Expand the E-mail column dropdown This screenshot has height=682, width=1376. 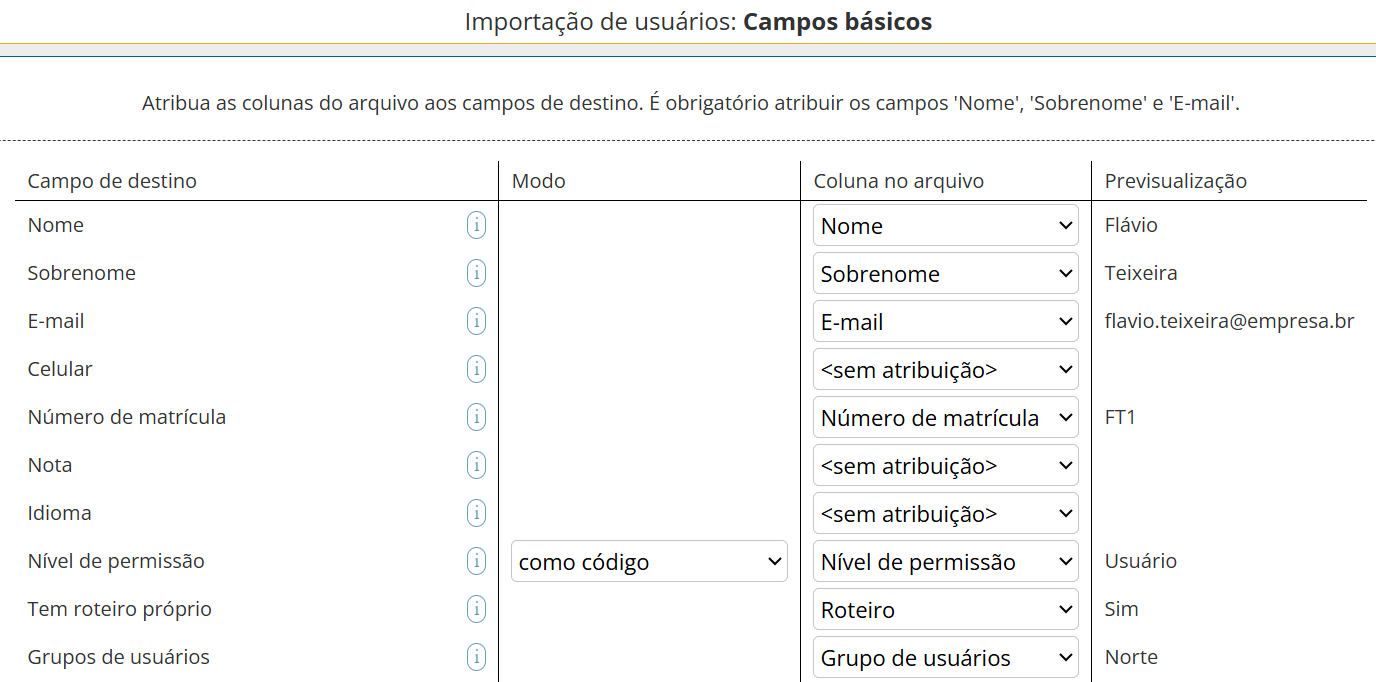944,321
